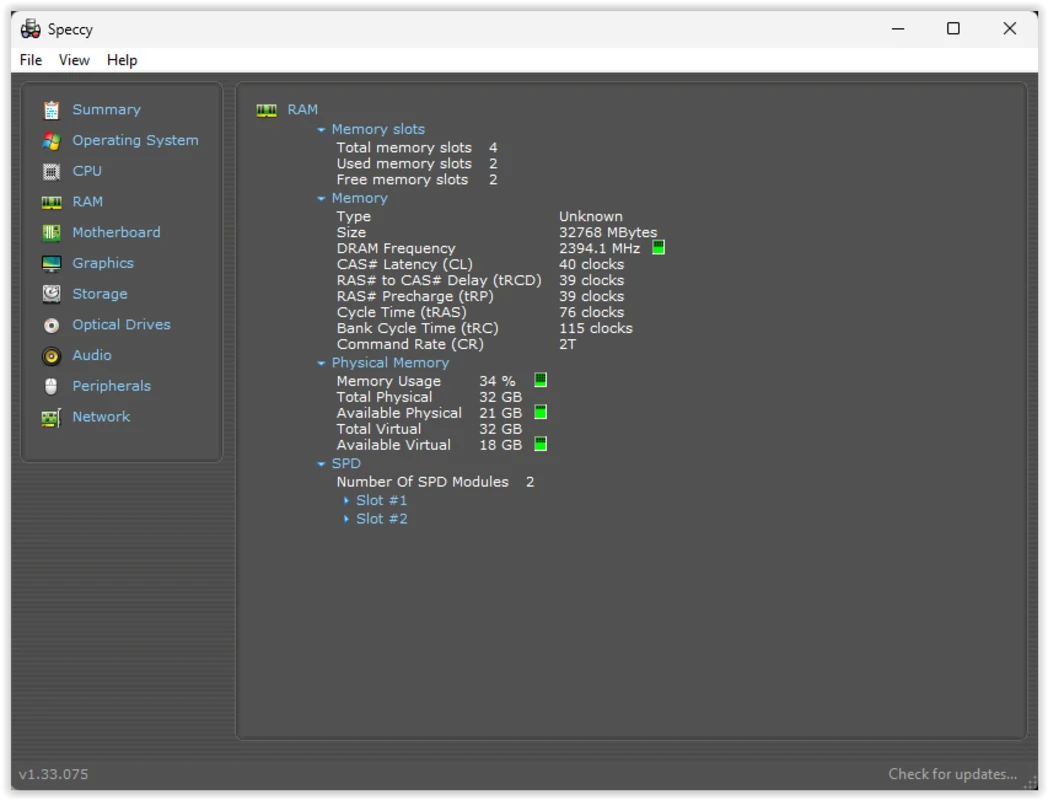This screenshot has width=1048, height=800.
Task: Click the v1.33.075 version label
Action: [53, 773]
